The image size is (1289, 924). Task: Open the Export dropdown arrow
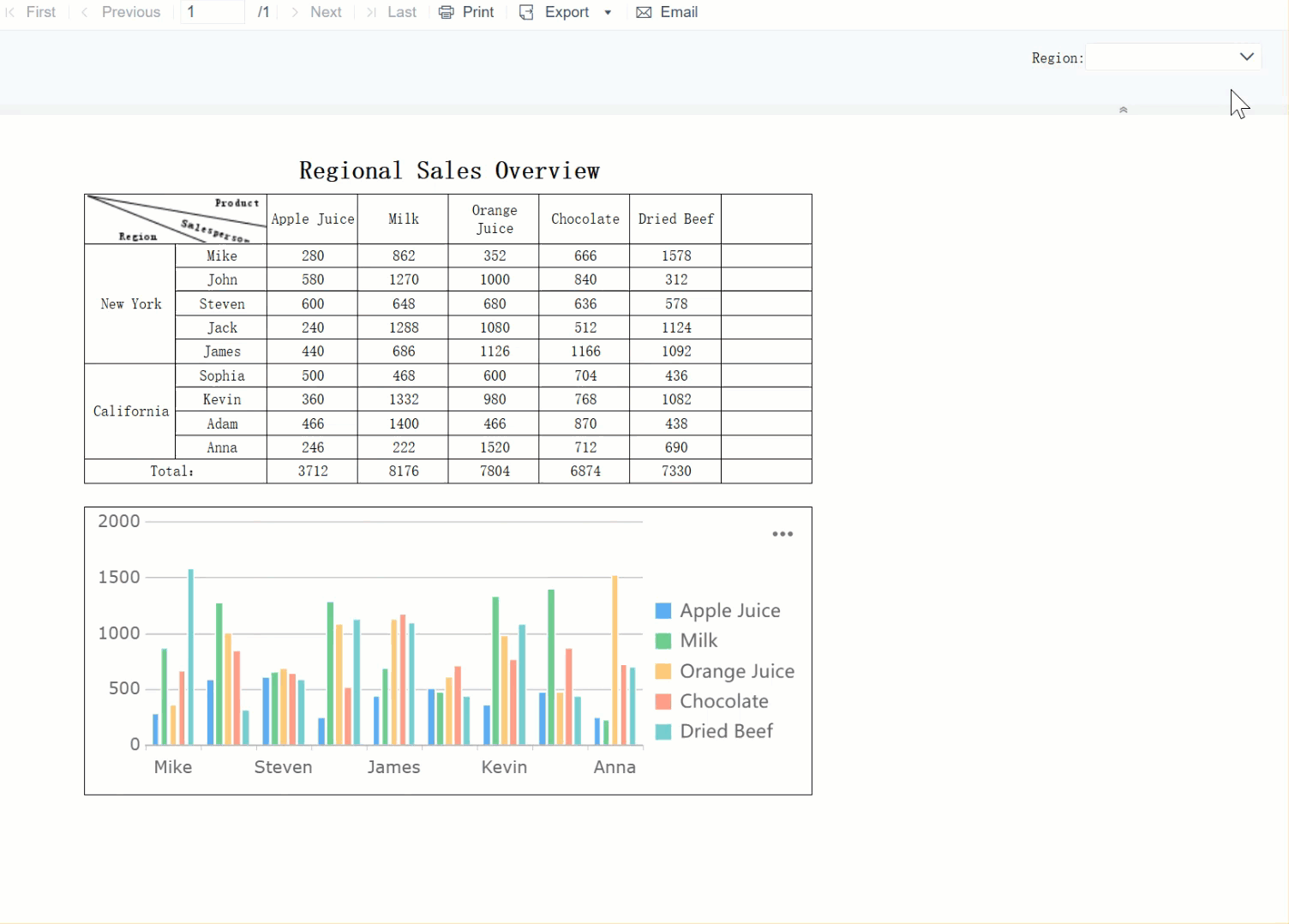[x=608, y=13]
